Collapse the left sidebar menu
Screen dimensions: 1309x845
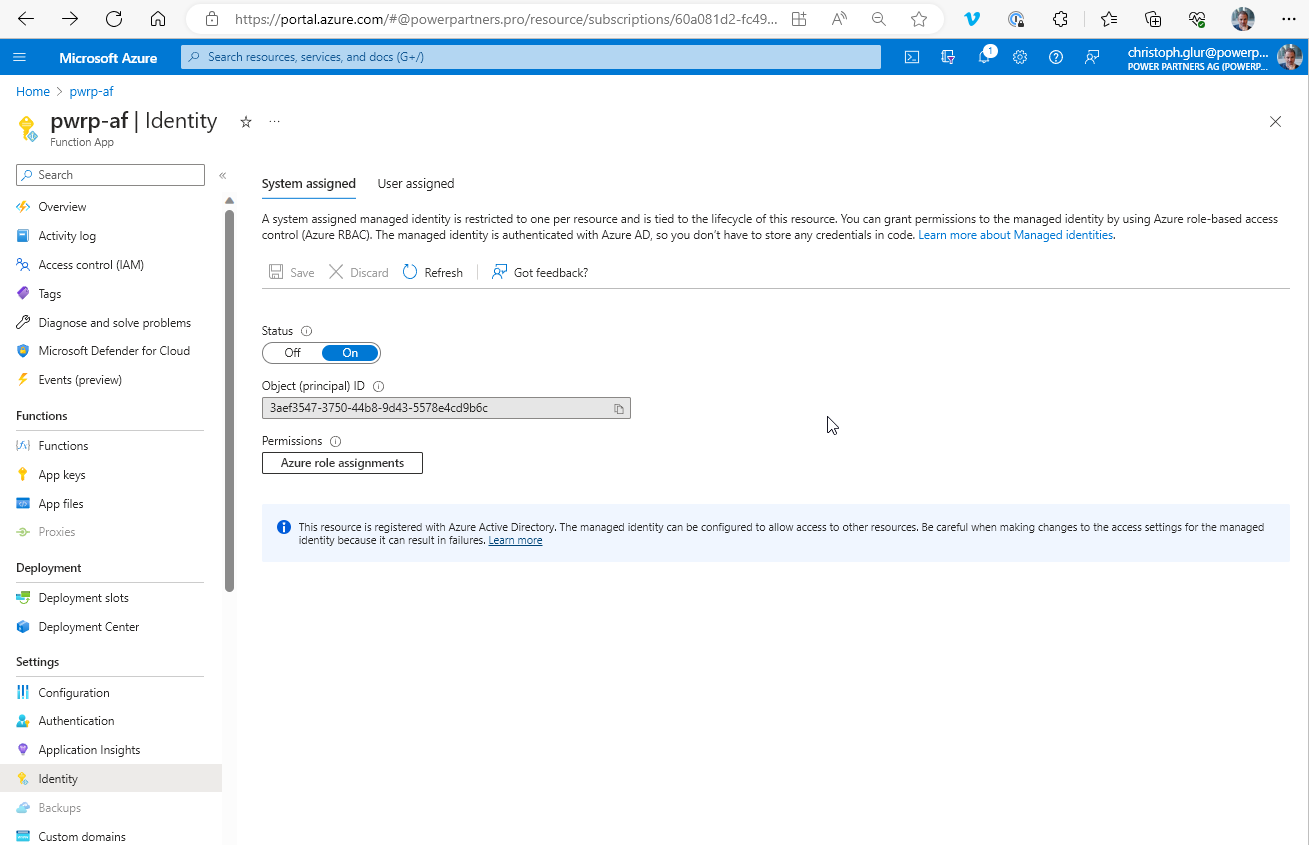click(x=222, y=175)
